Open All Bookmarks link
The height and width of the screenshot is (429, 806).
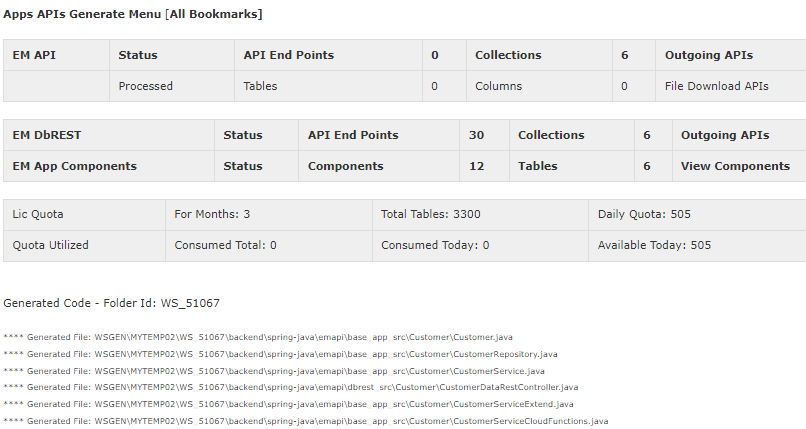click(214, 14)
